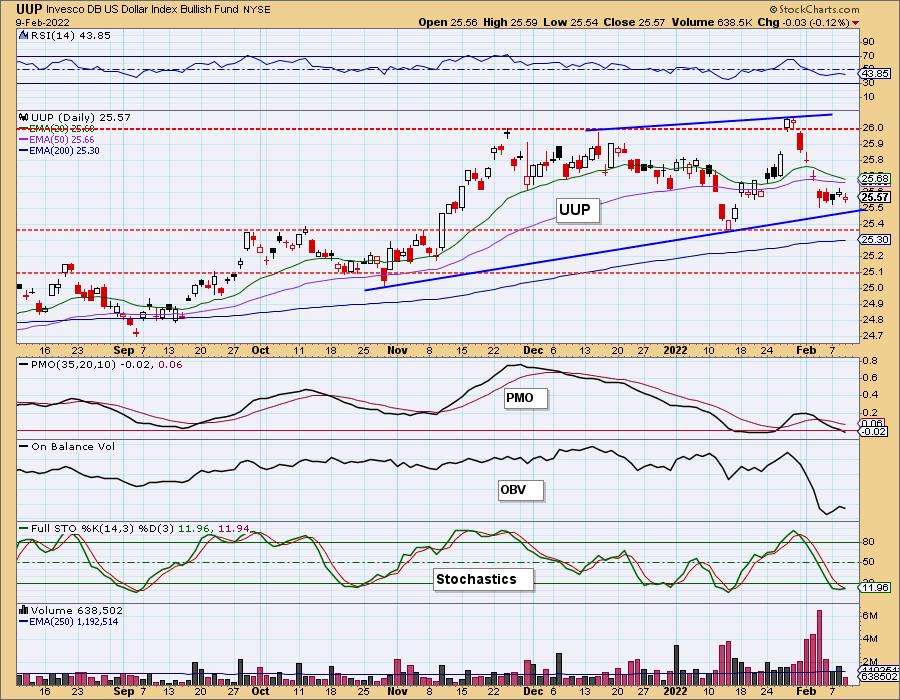Click the 25.68 price tag on right axis
The width and height of the screenshot is (900, 700).
coord(876,179)
